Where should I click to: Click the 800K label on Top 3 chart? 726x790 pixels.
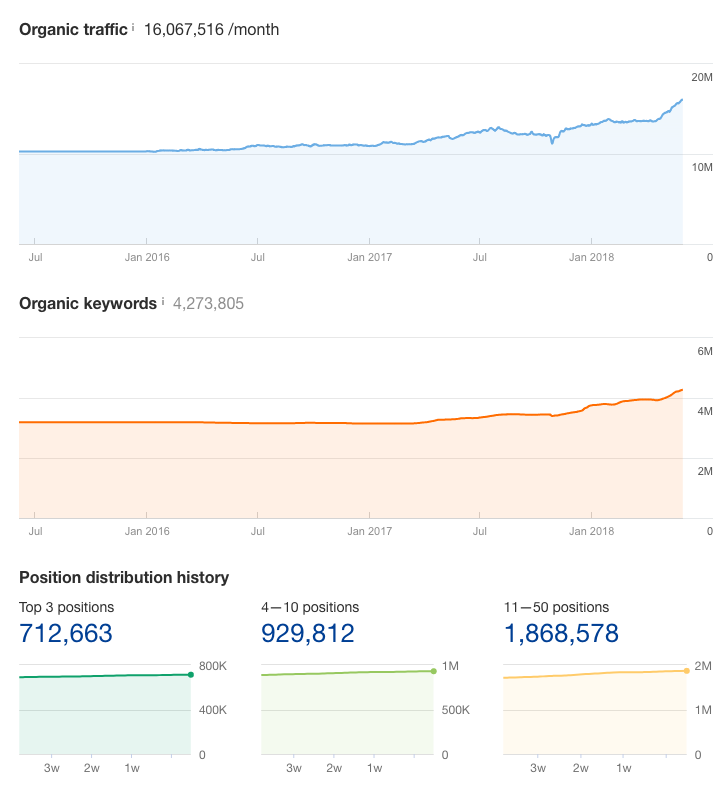coord(213,666)
